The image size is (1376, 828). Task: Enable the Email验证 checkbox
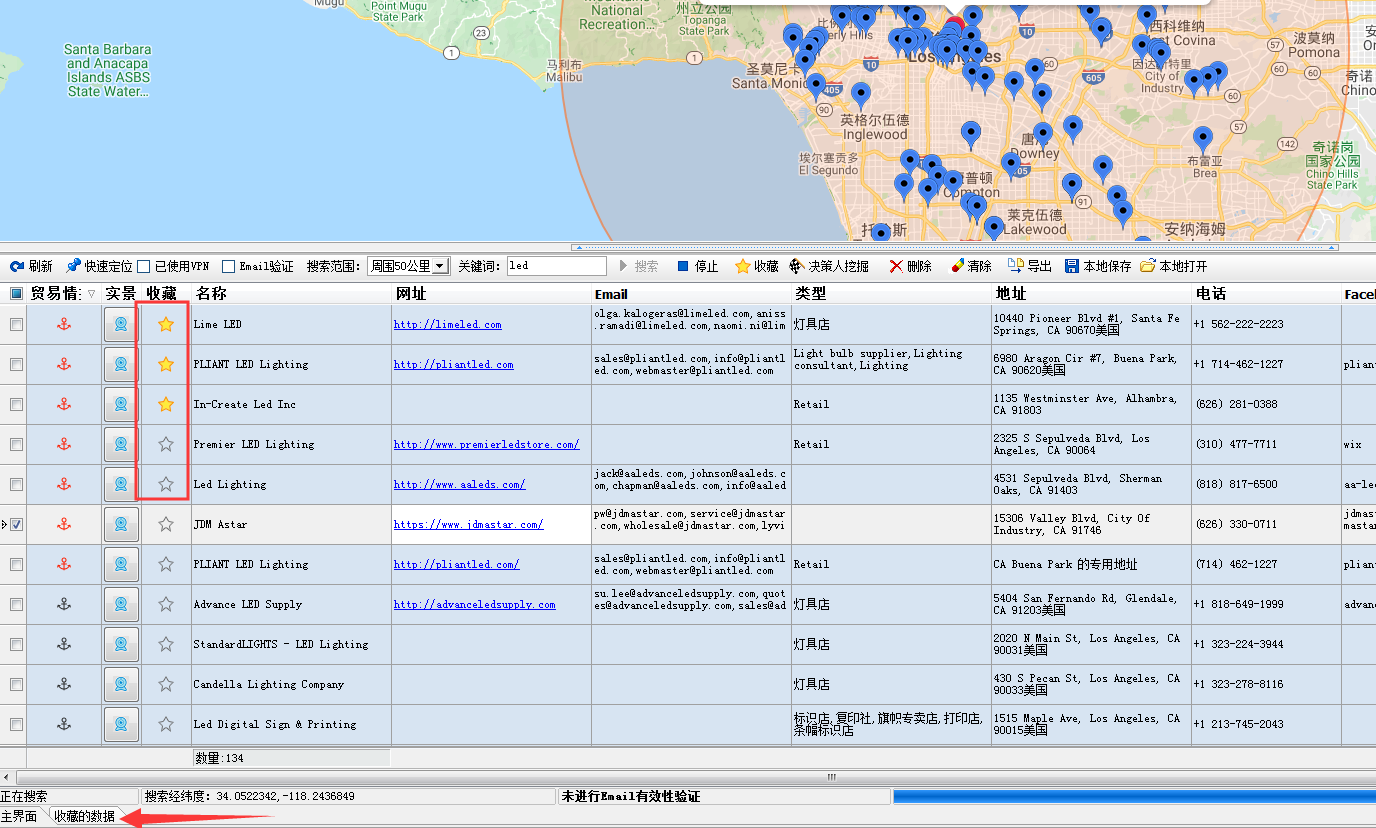[228, 267]
